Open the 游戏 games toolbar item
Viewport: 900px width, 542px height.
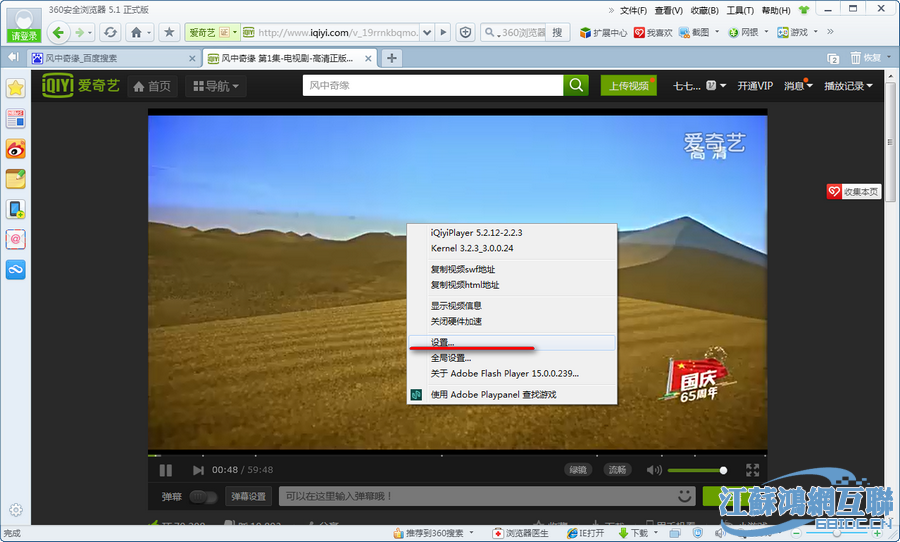[793, 33]
